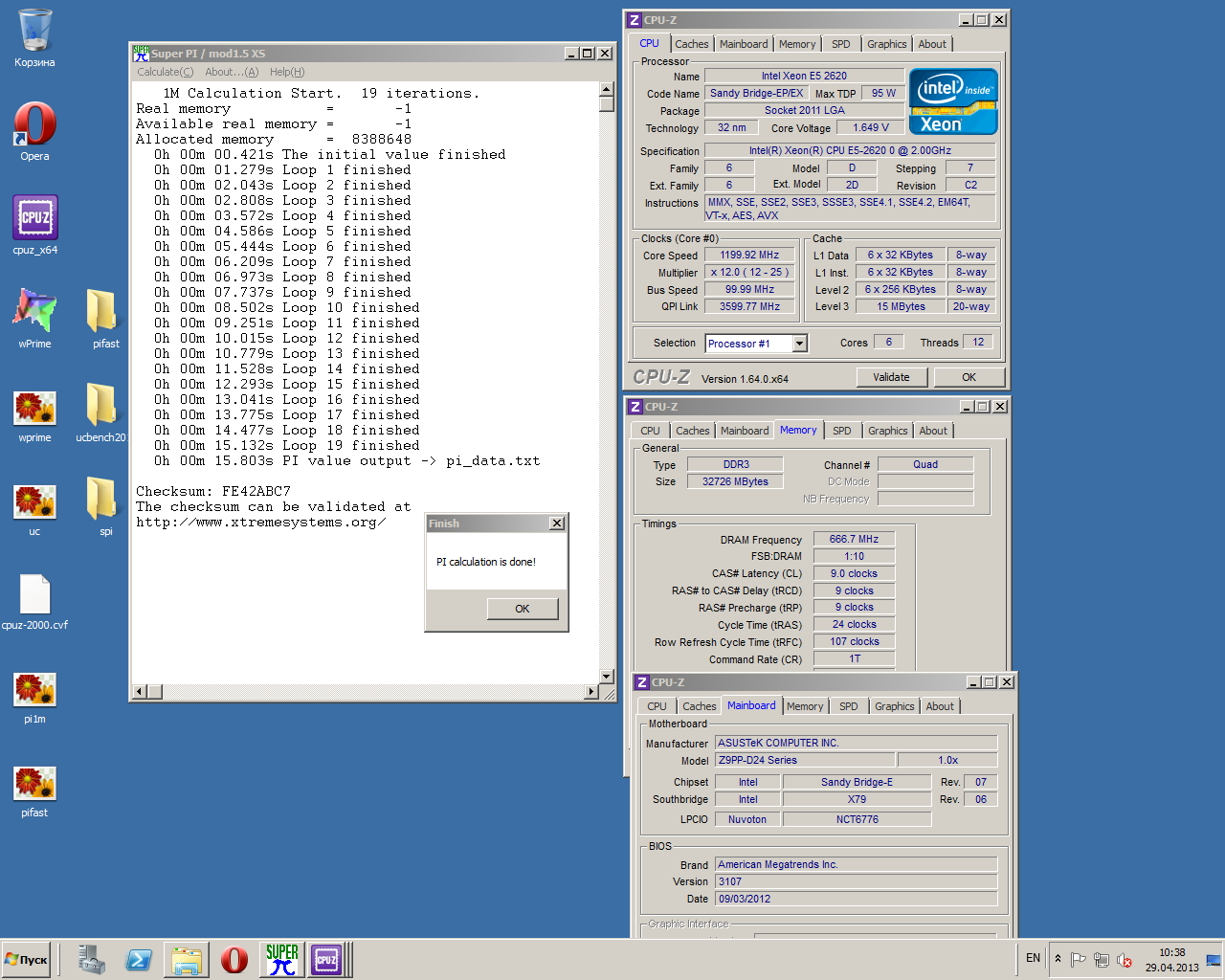Switch to Caches tab in top CPU-Z
The image size is (1225, 980).
[x=692, y=44]
